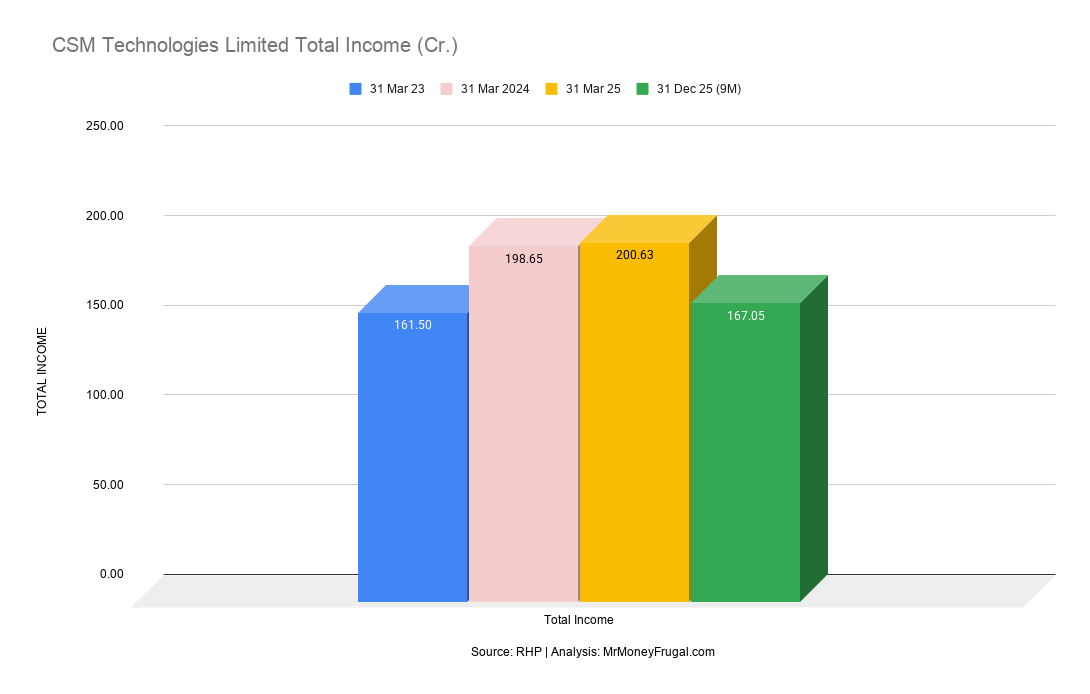Click the chart title 'CSM Technologies Limited Total Income (Cr.)'
The width and height of the screenshot is (1090, 694).
[255, 45]
